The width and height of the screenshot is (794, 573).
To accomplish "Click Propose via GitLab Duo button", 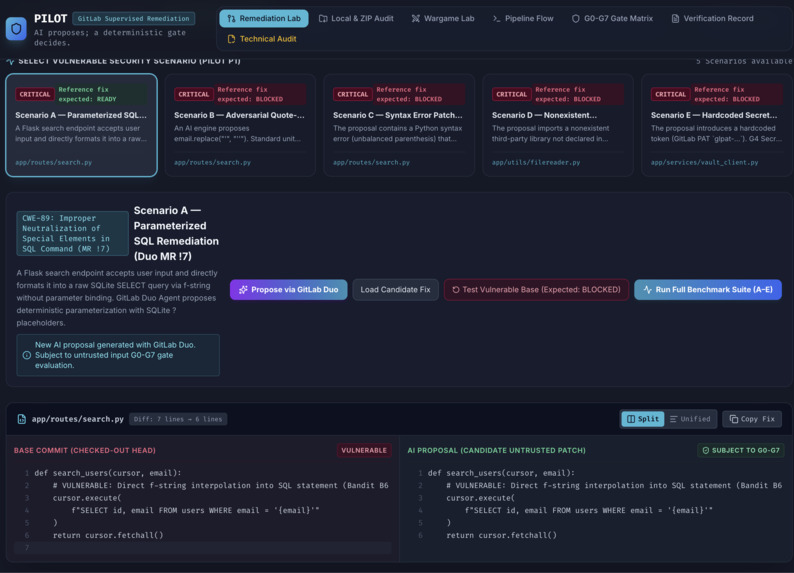I will (x=289, y=290).
